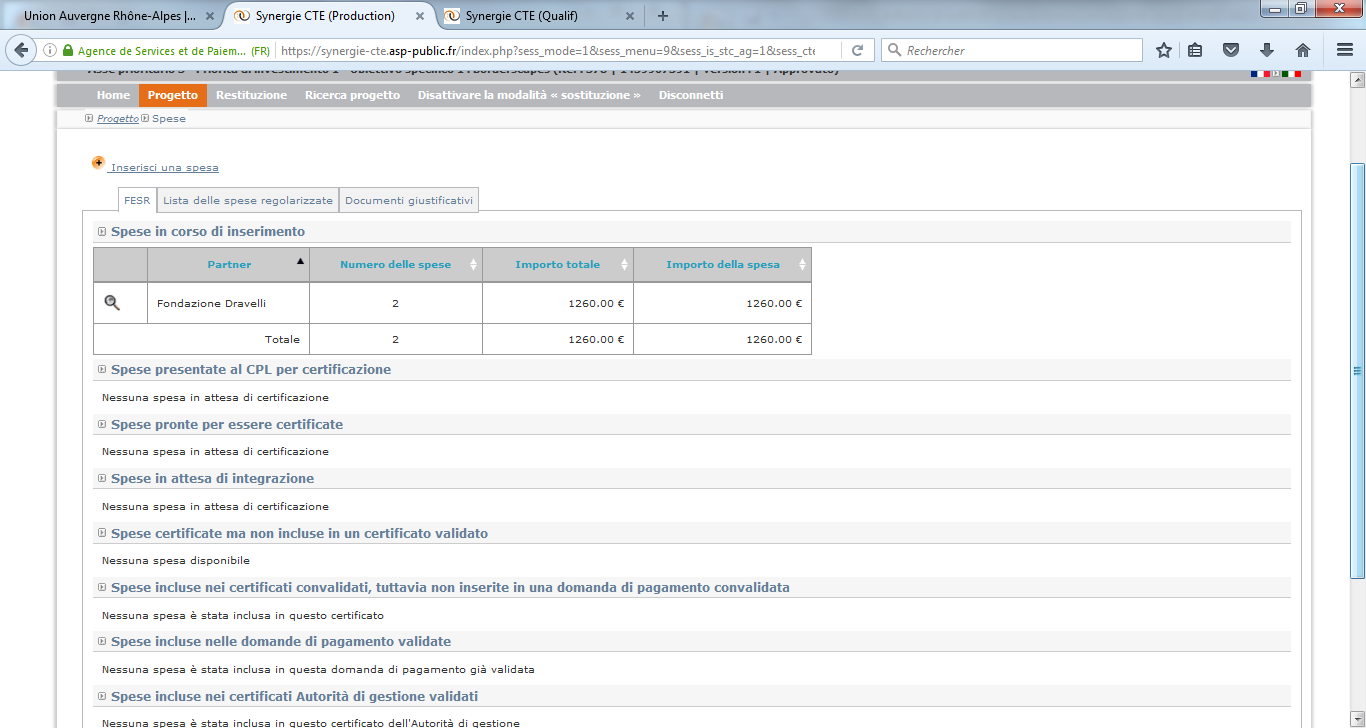1366x728 pixels.
Task: Expand Spese in attesa di integrazione
Action: (102, 478)
